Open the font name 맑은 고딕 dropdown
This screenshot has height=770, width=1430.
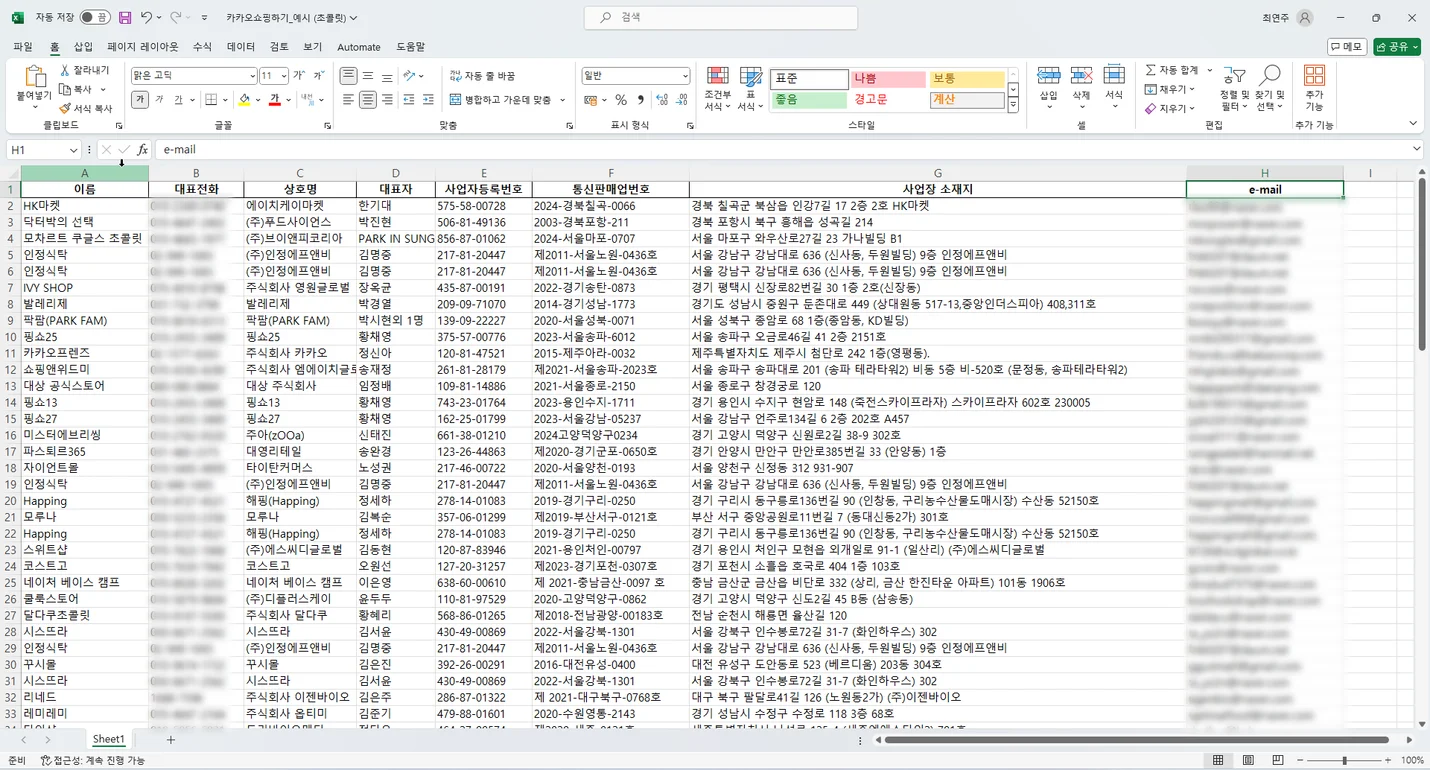(x=252, y=76)
